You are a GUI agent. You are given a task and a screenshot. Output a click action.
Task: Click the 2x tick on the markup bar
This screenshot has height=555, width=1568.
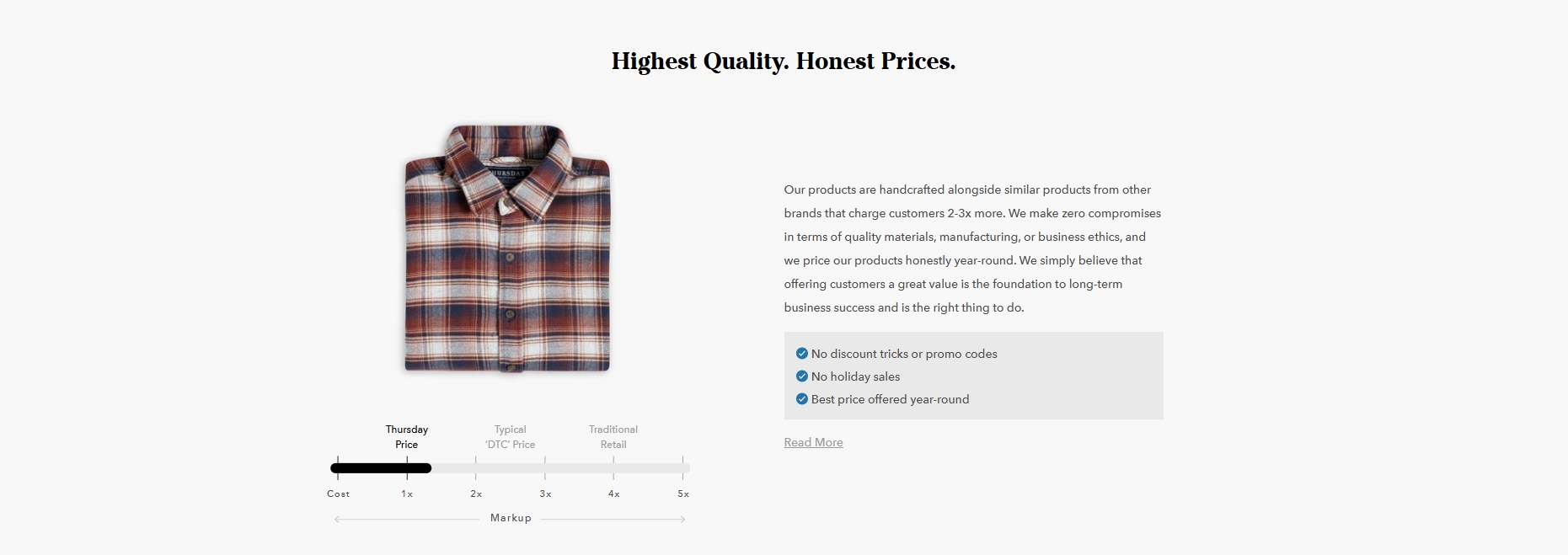476,468
